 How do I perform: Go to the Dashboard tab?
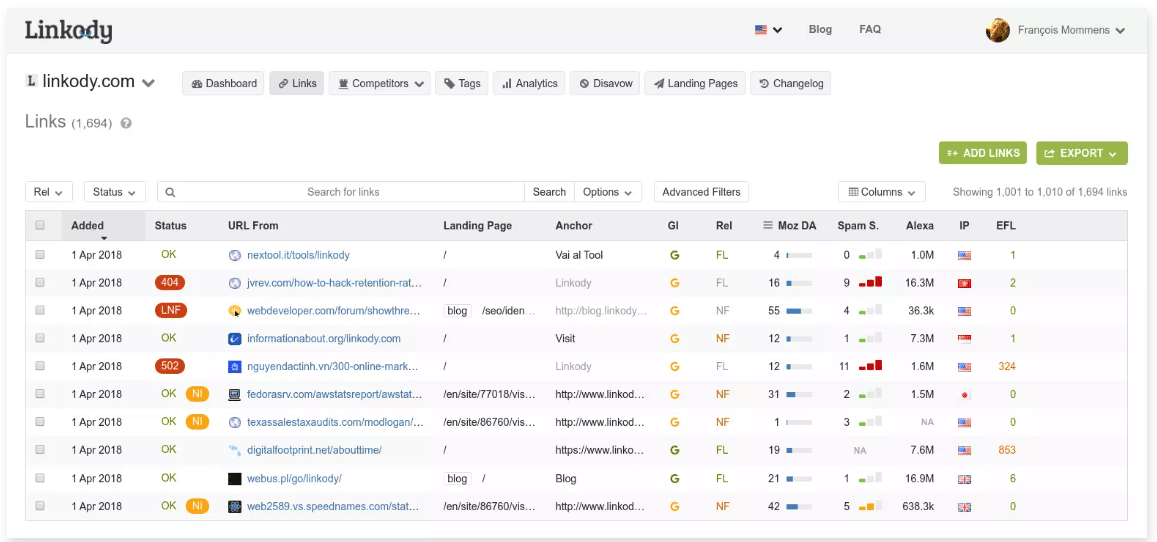tap(224, 83)
